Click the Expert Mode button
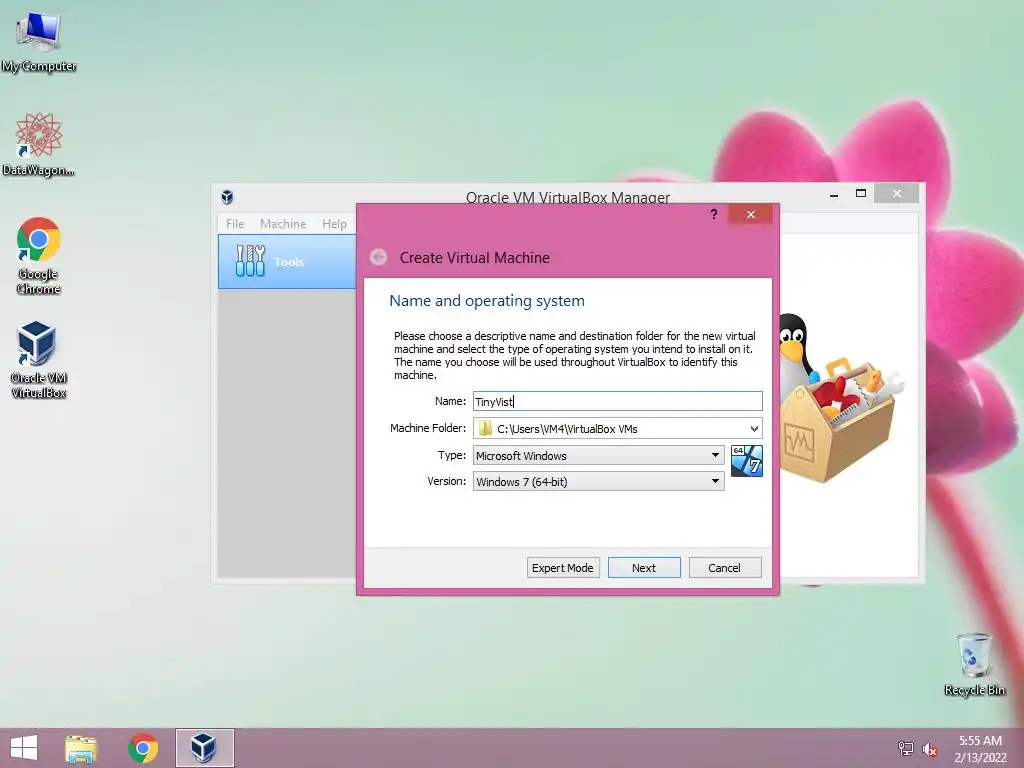The width and height of the screenshot is (1024, 768). [x=562, y=568]
